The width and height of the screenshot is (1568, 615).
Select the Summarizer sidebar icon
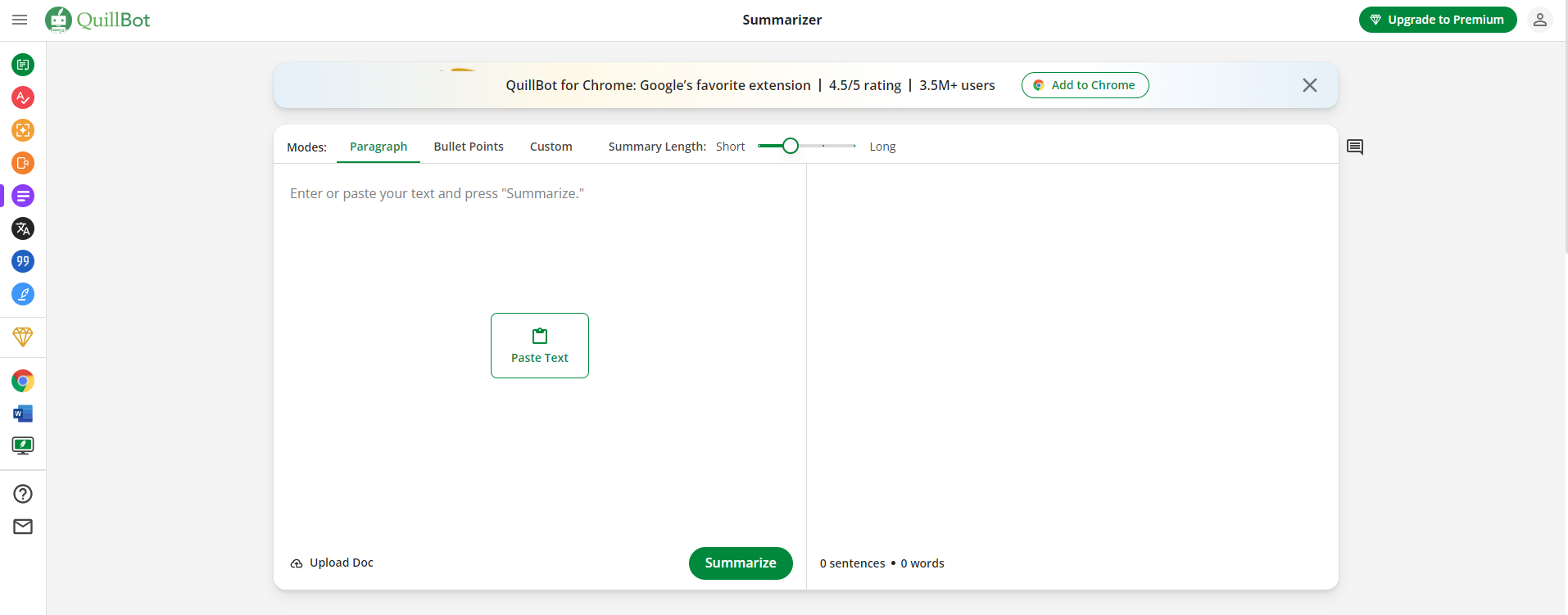click(23, 196)
